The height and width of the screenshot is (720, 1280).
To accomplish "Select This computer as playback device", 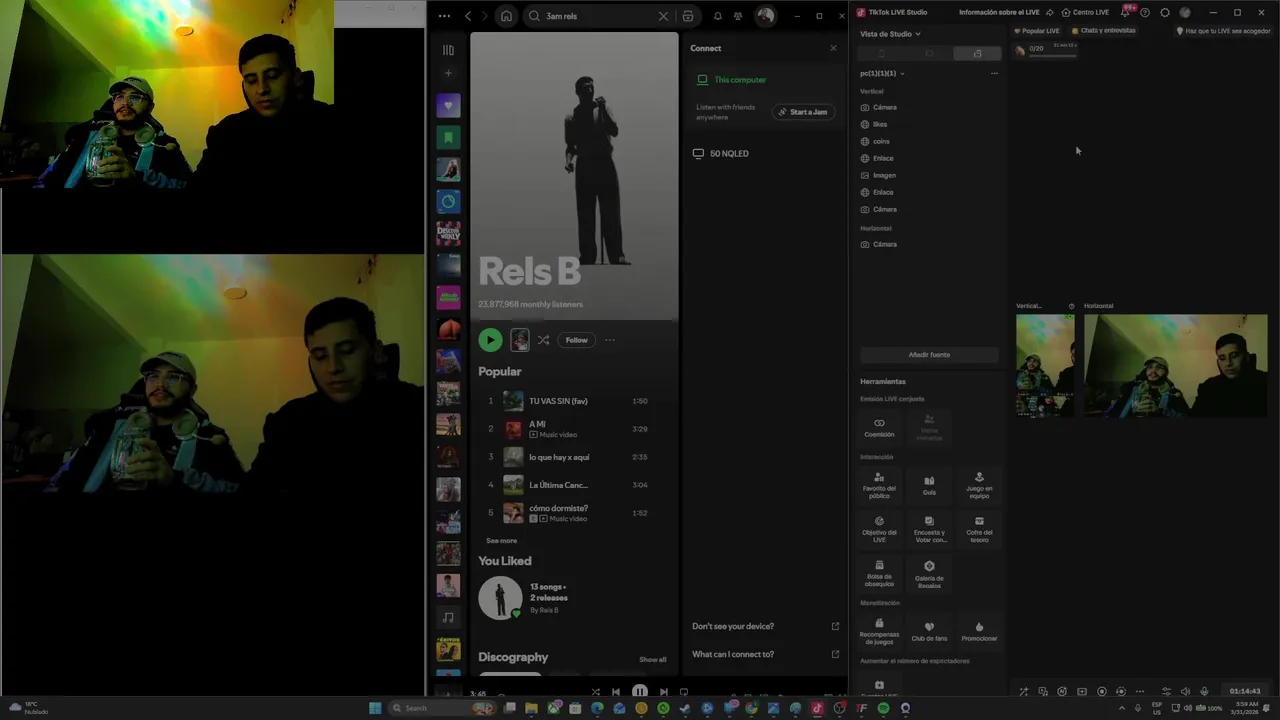I will (732, 80).
